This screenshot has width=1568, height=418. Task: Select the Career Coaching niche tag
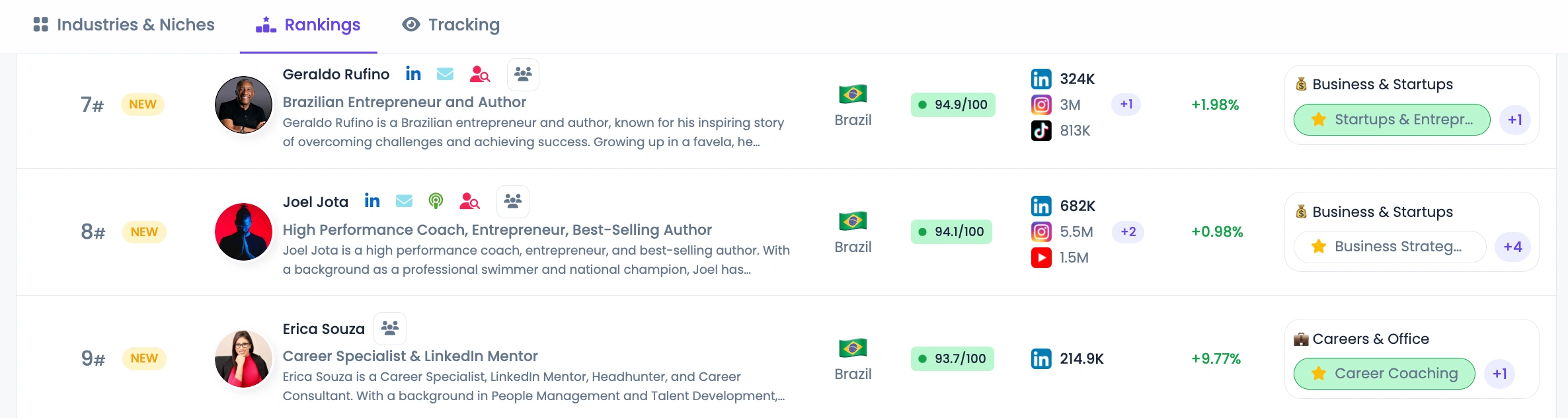pyautogui.click(x=1384, y=374)
